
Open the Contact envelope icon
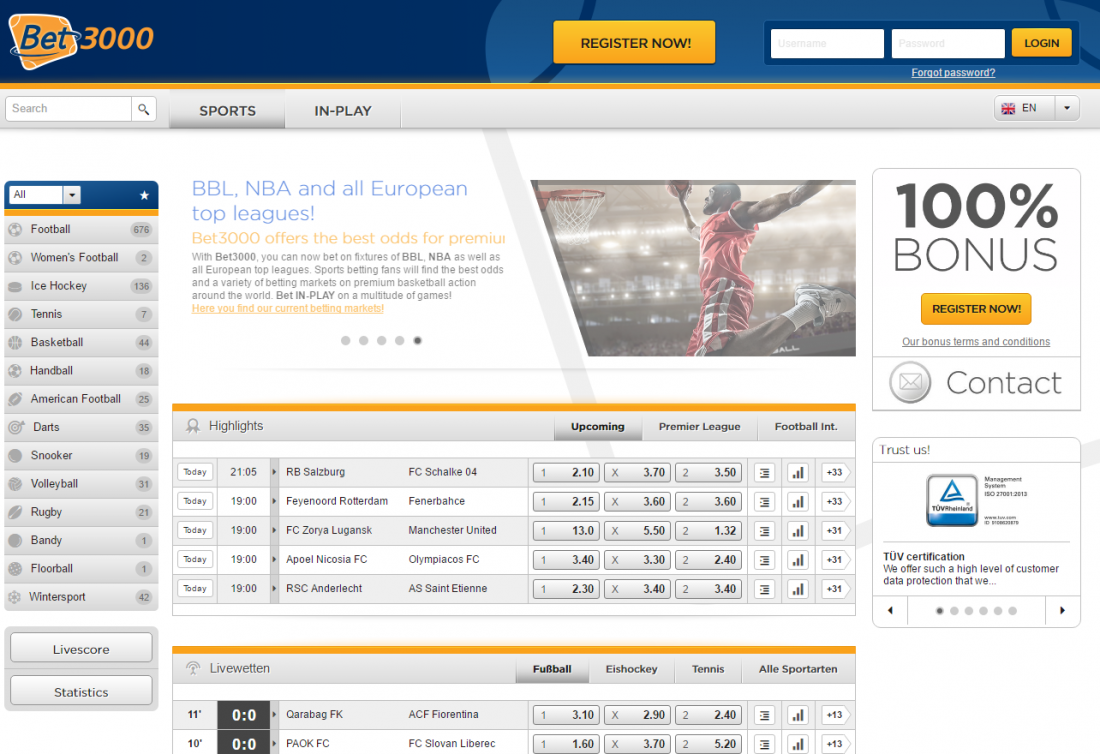pyautogui.click(x=910, y=382)
